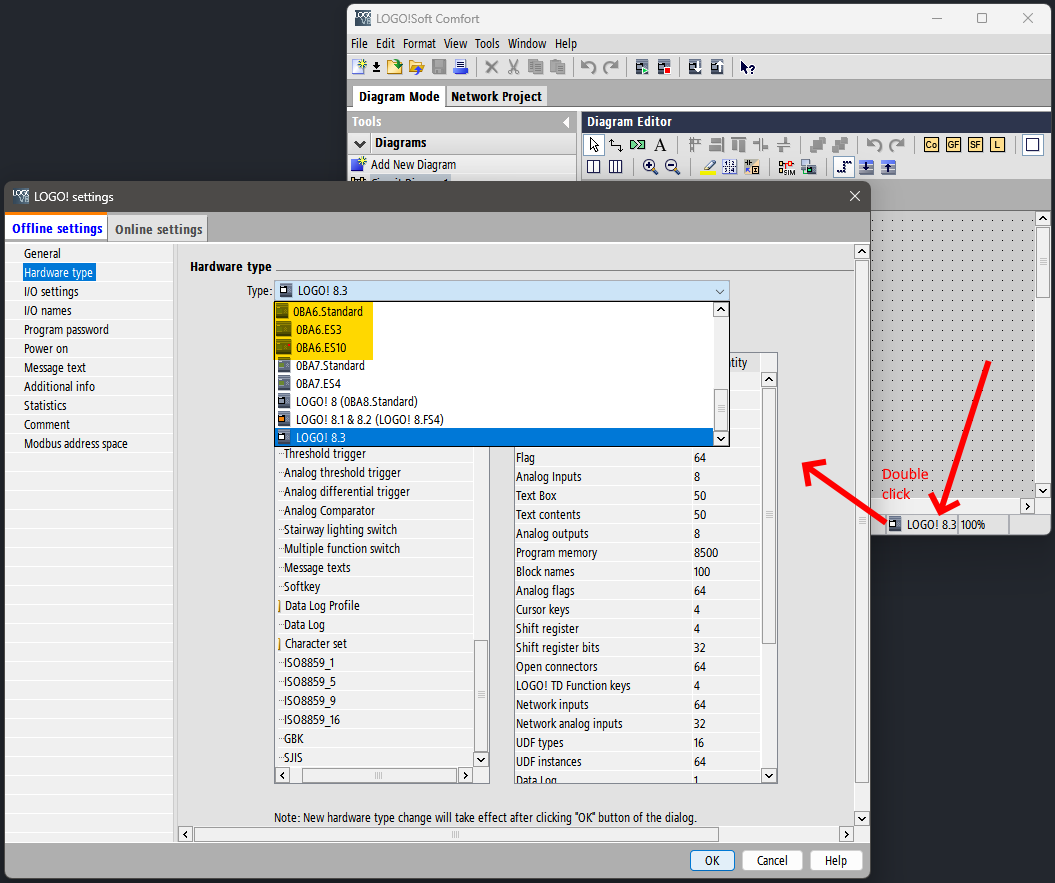The height and width of the screenshot is (883, 1055).
Task: Activate the context-sensitive help pointer icon
Action: [x=747, y=67]
